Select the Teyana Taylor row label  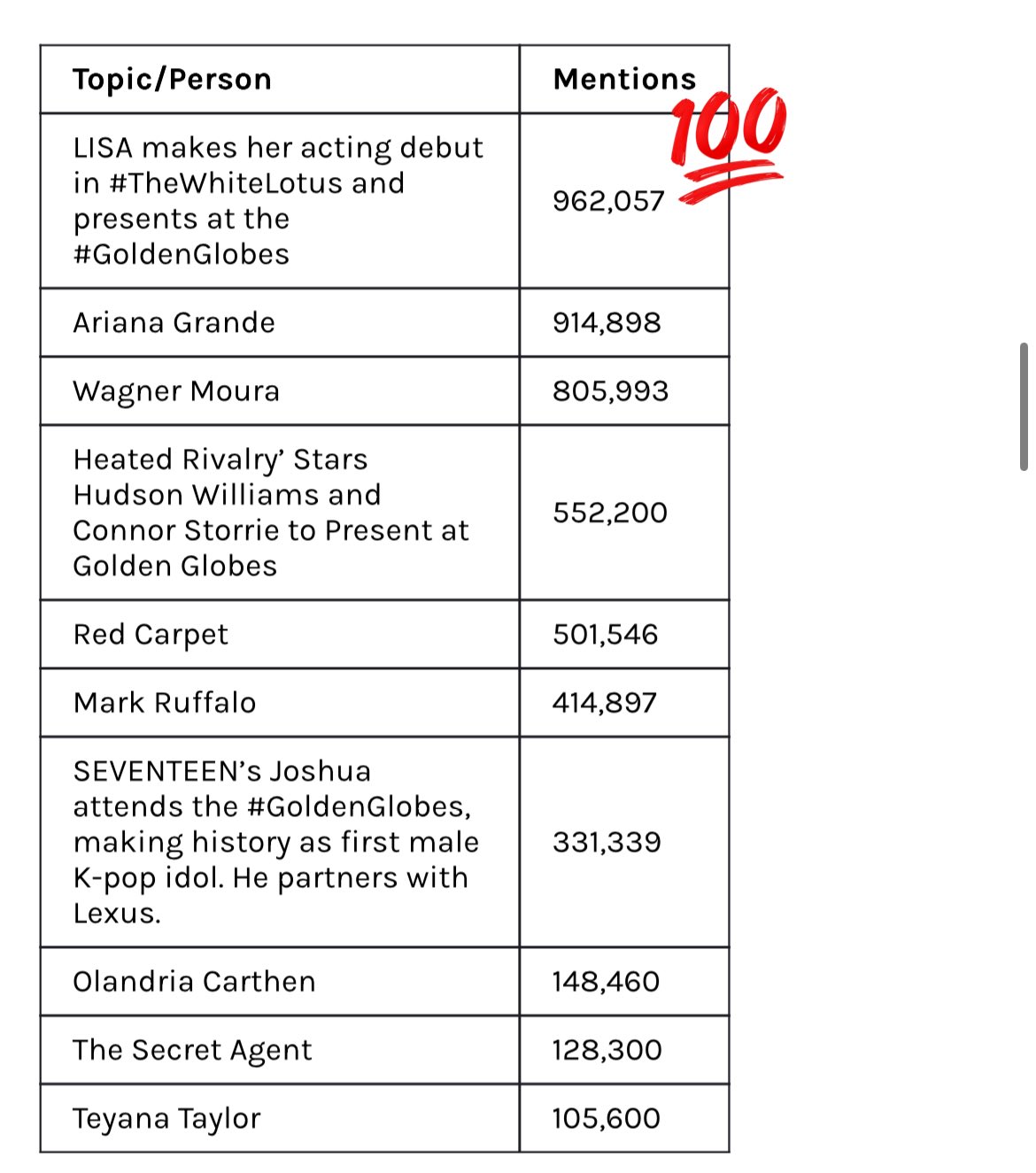[166, 1118]
